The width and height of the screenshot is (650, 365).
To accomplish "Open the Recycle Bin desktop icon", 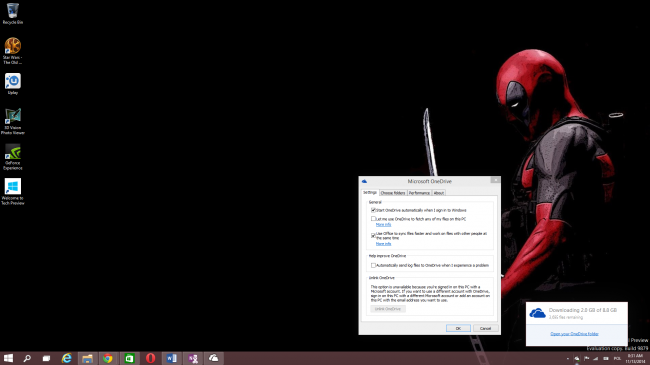I will (x=12, y=14).
